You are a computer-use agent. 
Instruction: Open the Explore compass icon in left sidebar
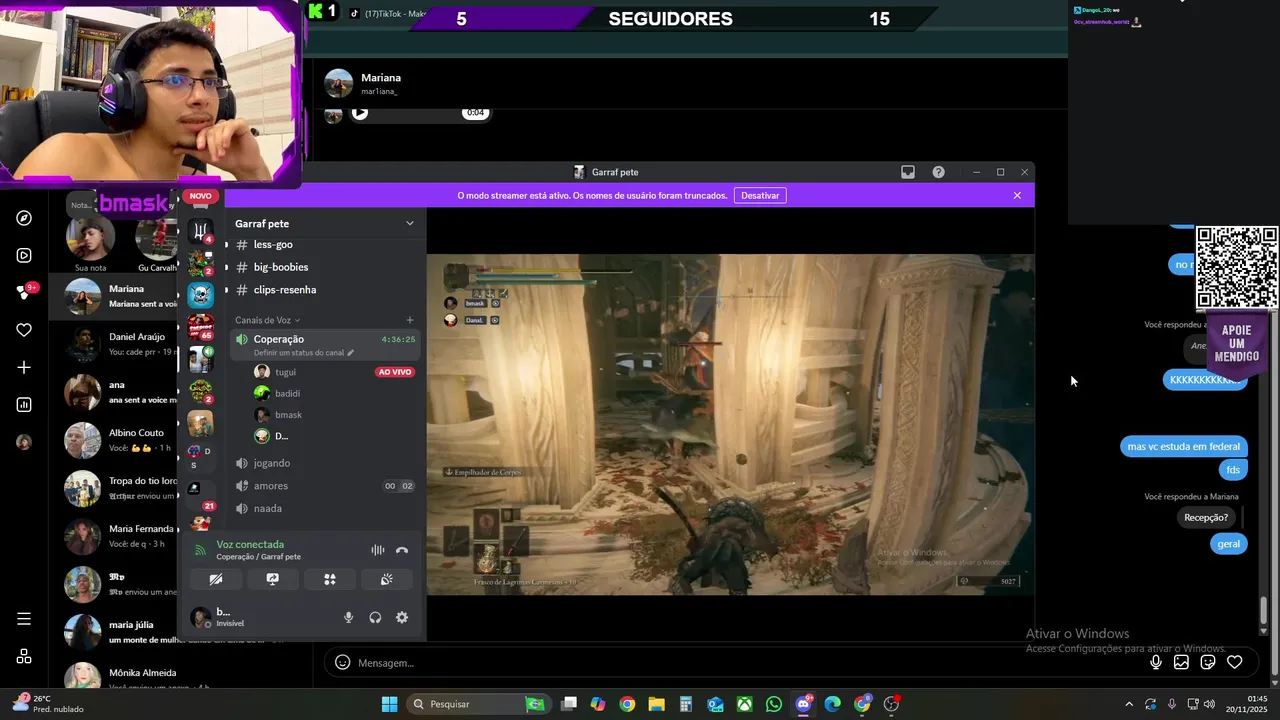(x=24, y=218)
